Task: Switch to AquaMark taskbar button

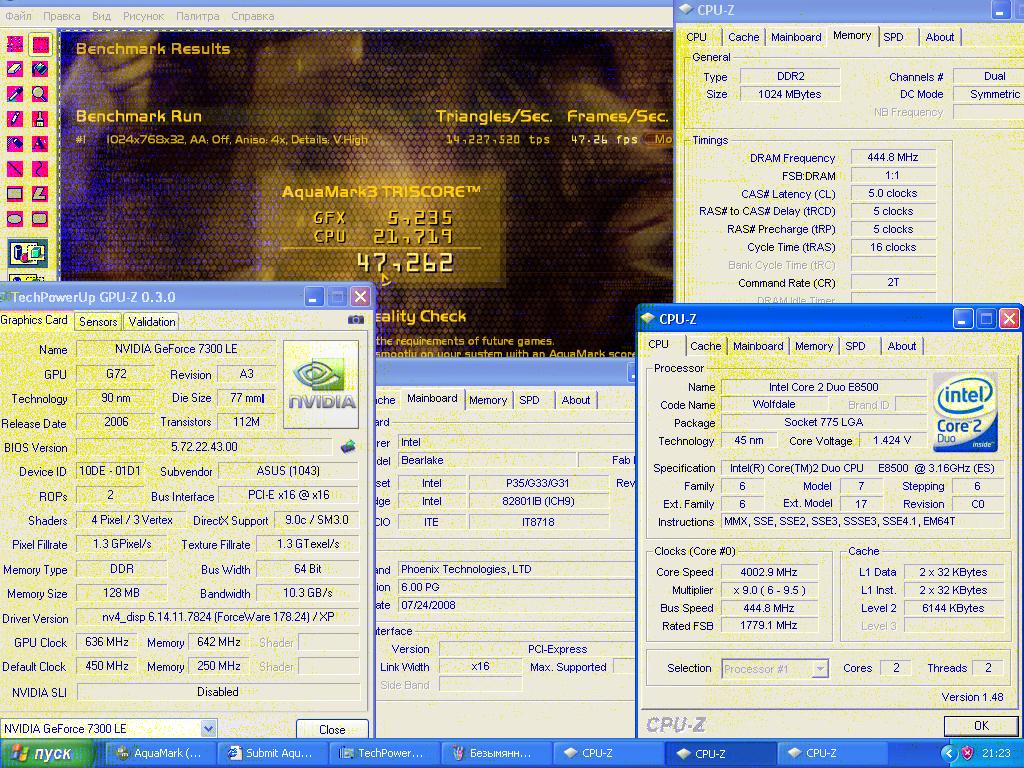Action: [159, 753]
